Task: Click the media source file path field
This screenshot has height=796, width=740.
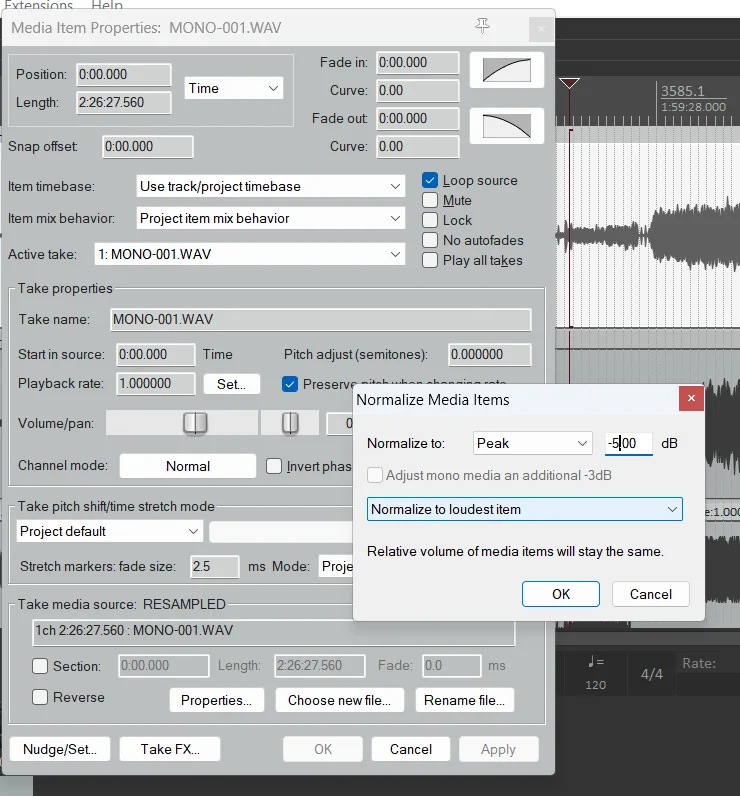Action: click(x=274, y=631)
